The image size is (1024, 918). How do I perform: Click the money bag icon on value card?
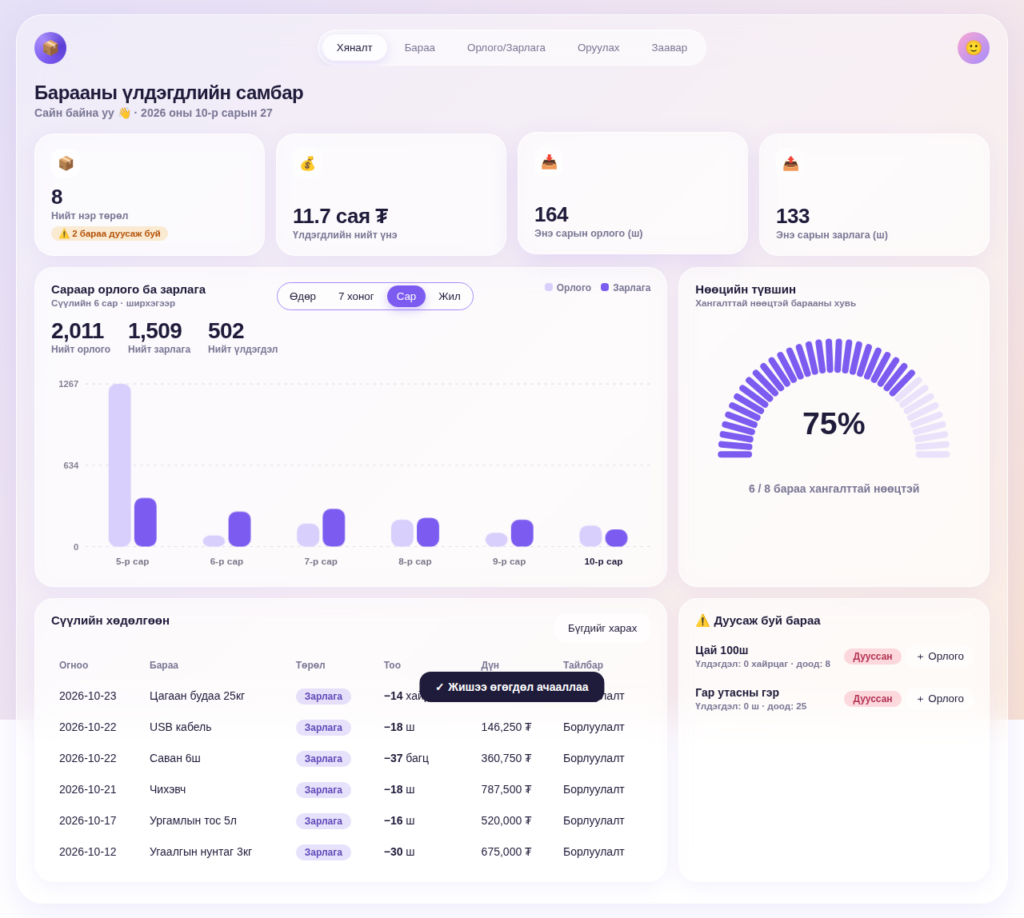coord(308,163)
